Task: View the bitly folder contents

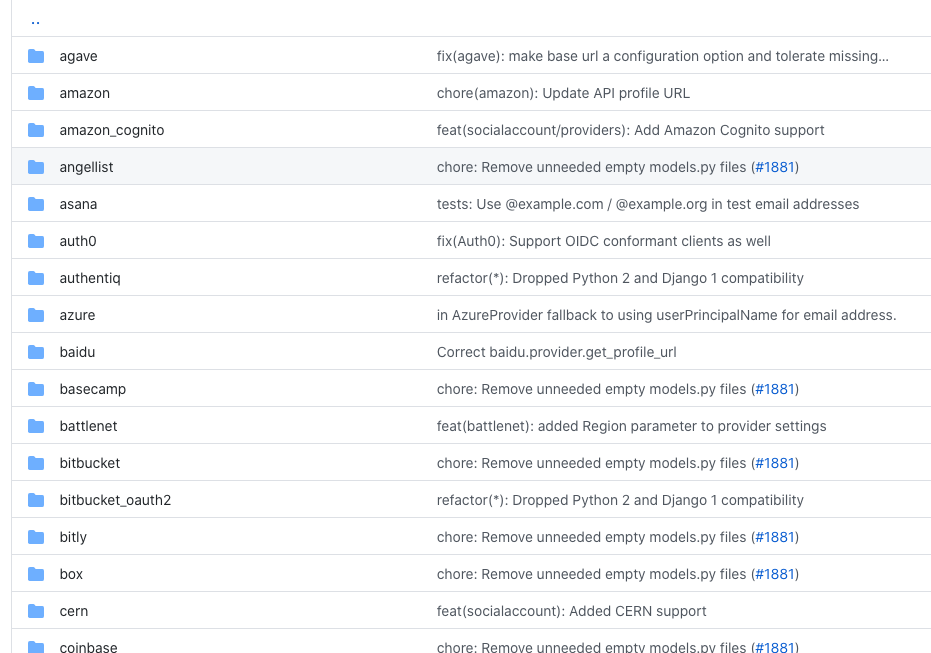Action: [73, 537]
